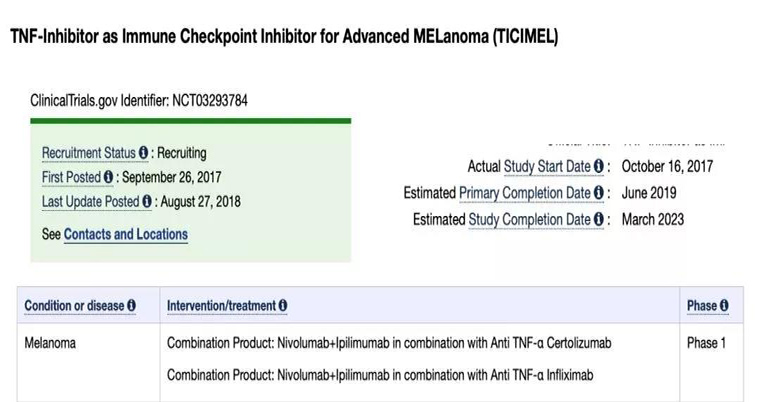Click info icon beside Intervention/treatment header
Image resolution: width=760 pixels, height=402 pixels.
click(283, 305)
